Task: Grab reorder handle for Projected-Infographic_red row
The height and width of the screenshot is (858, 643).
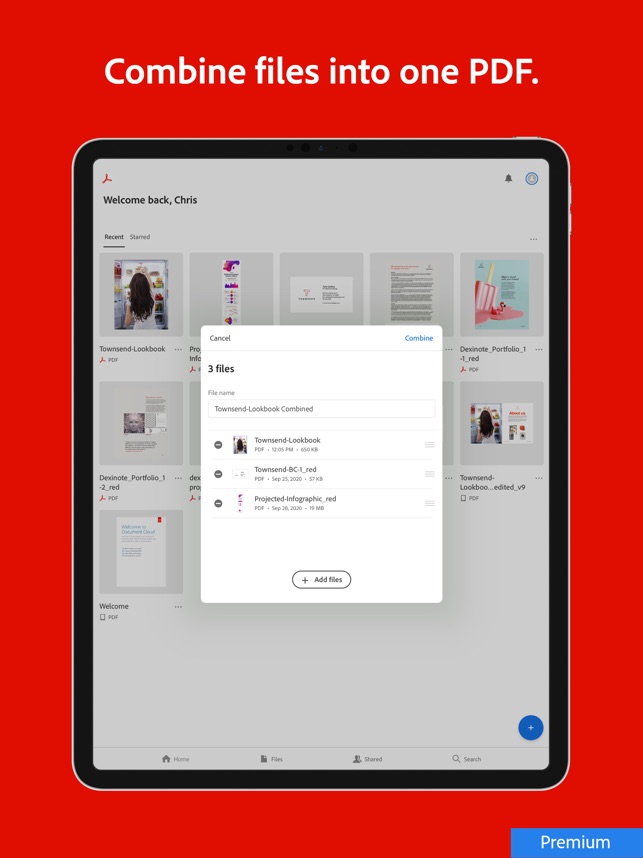Action: [430, 503]
